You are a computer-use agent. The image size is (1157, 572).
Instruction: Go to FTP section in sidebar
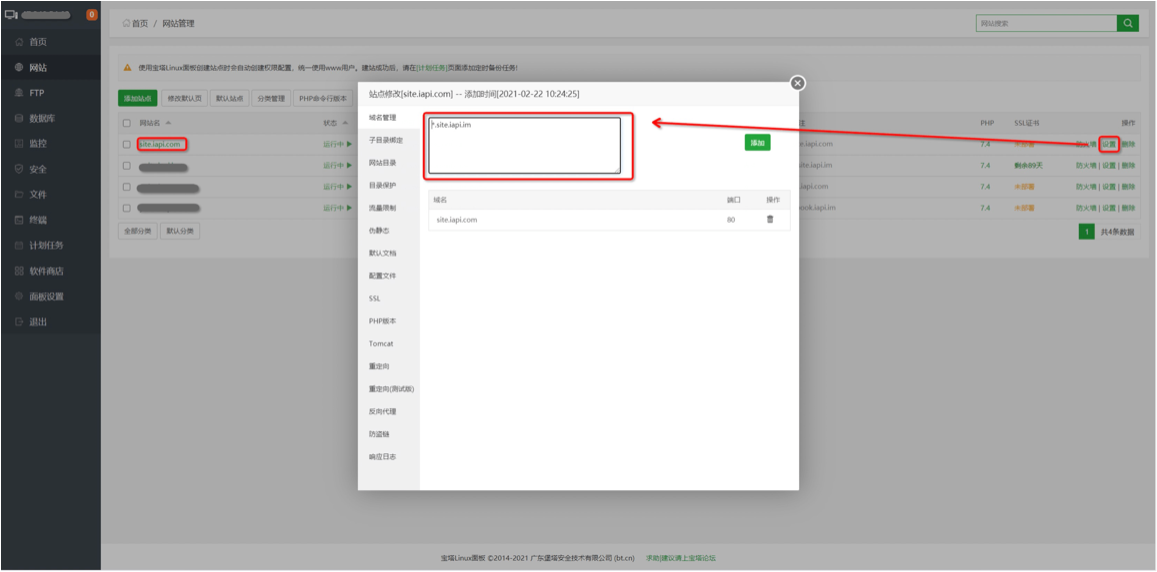click(36, 93)
